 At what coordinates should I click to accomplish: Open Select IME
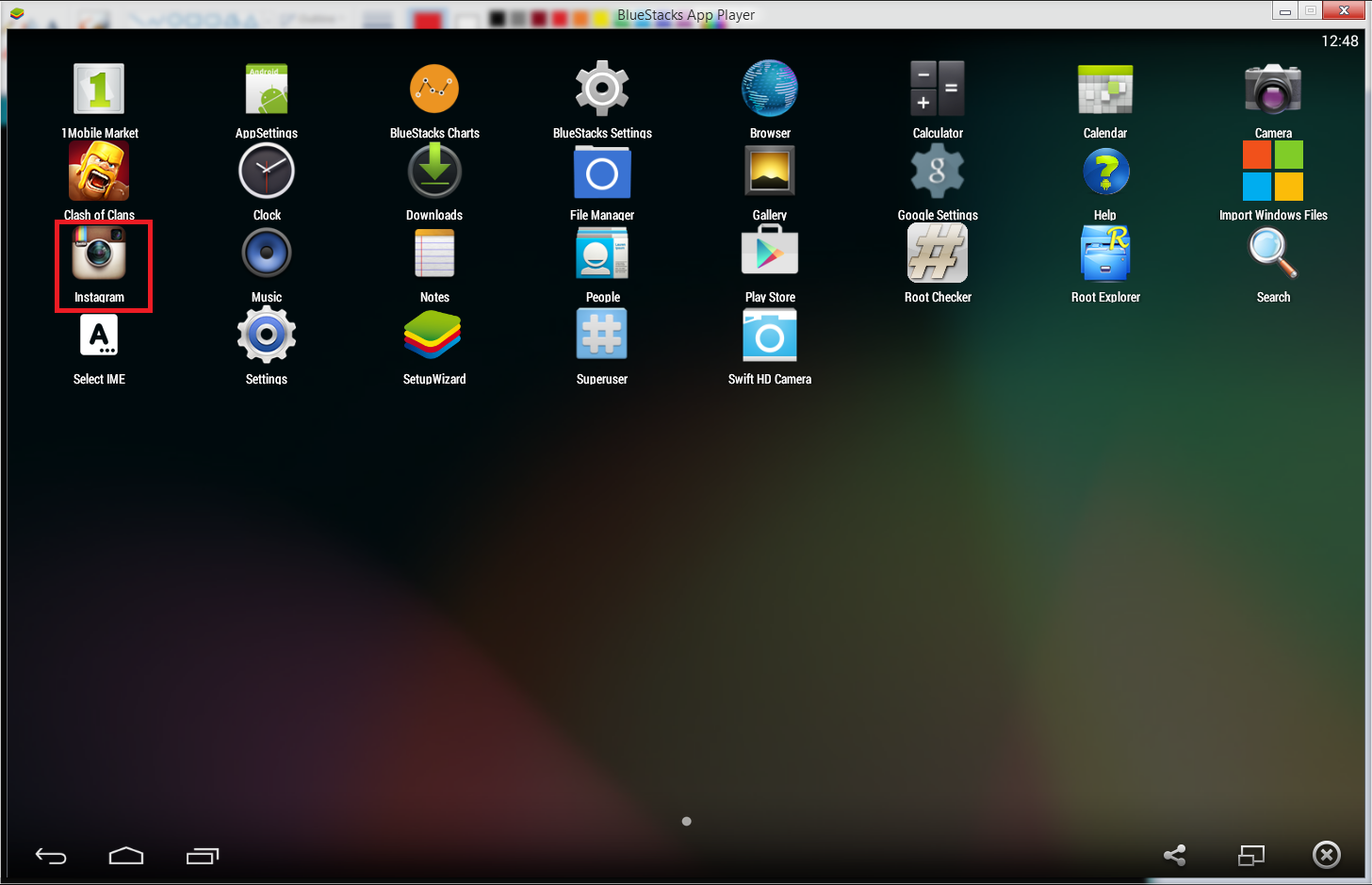(99, 336)
